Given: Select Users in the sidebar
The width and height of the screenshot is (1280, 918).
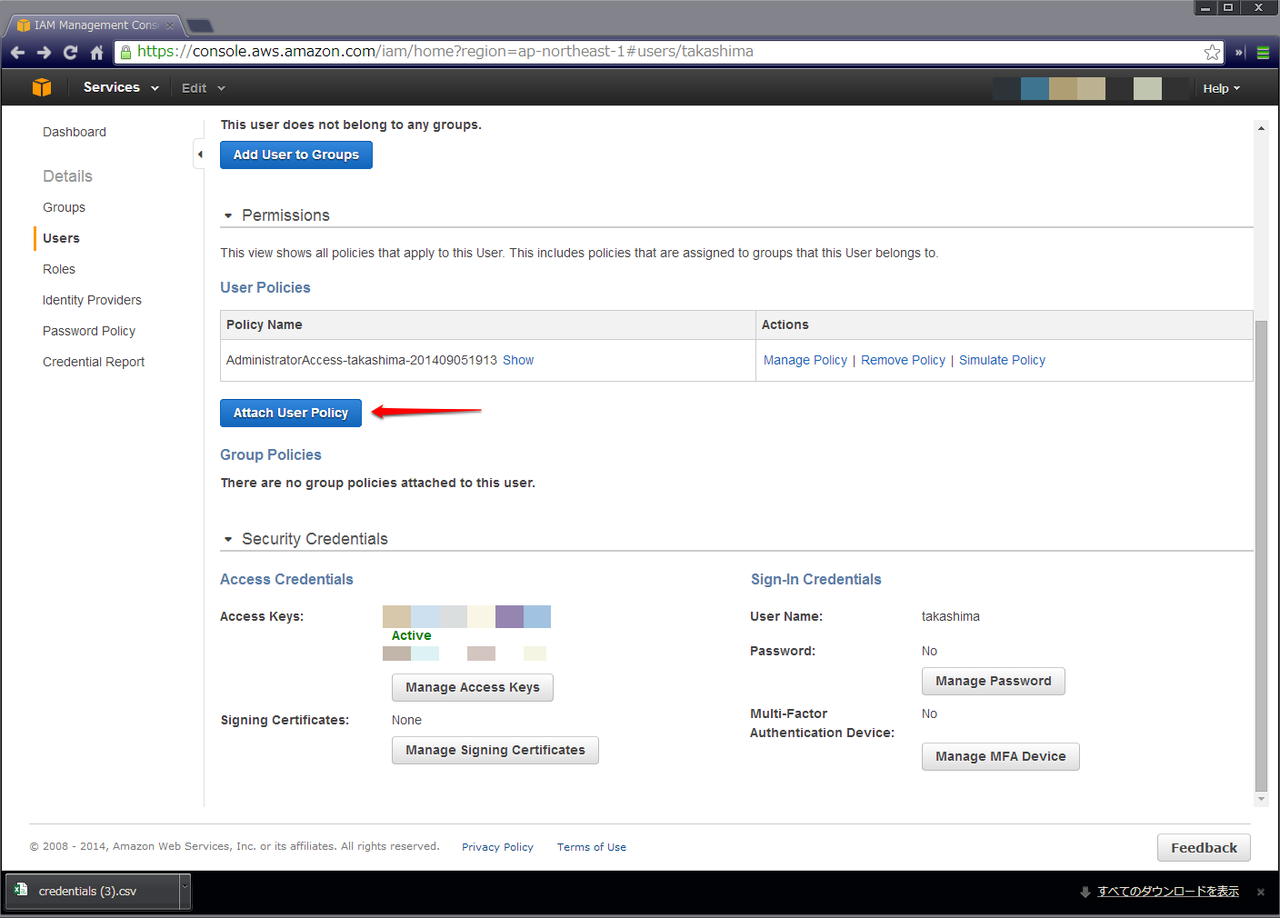Looking at the screenshot, I should pos(61,238).
